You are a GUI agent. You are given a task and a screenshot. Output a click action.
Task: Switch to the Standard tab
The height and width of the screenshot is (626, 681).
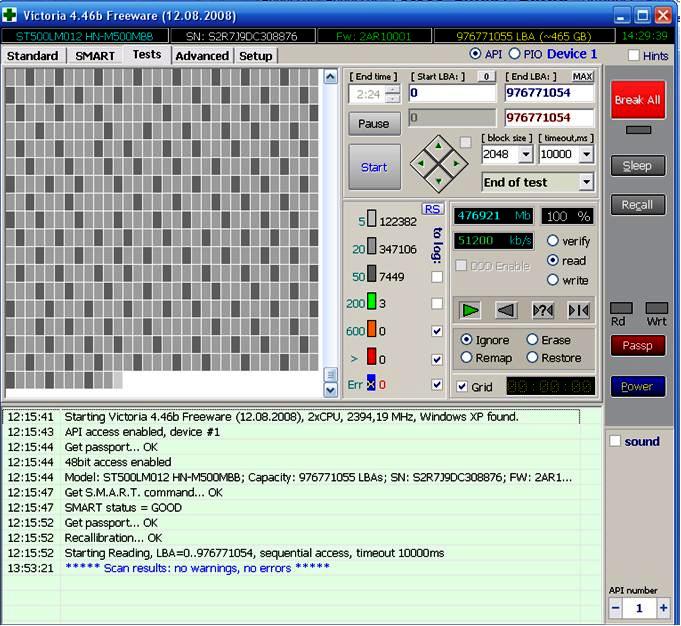pyautogui.click(x=33, y=56)
